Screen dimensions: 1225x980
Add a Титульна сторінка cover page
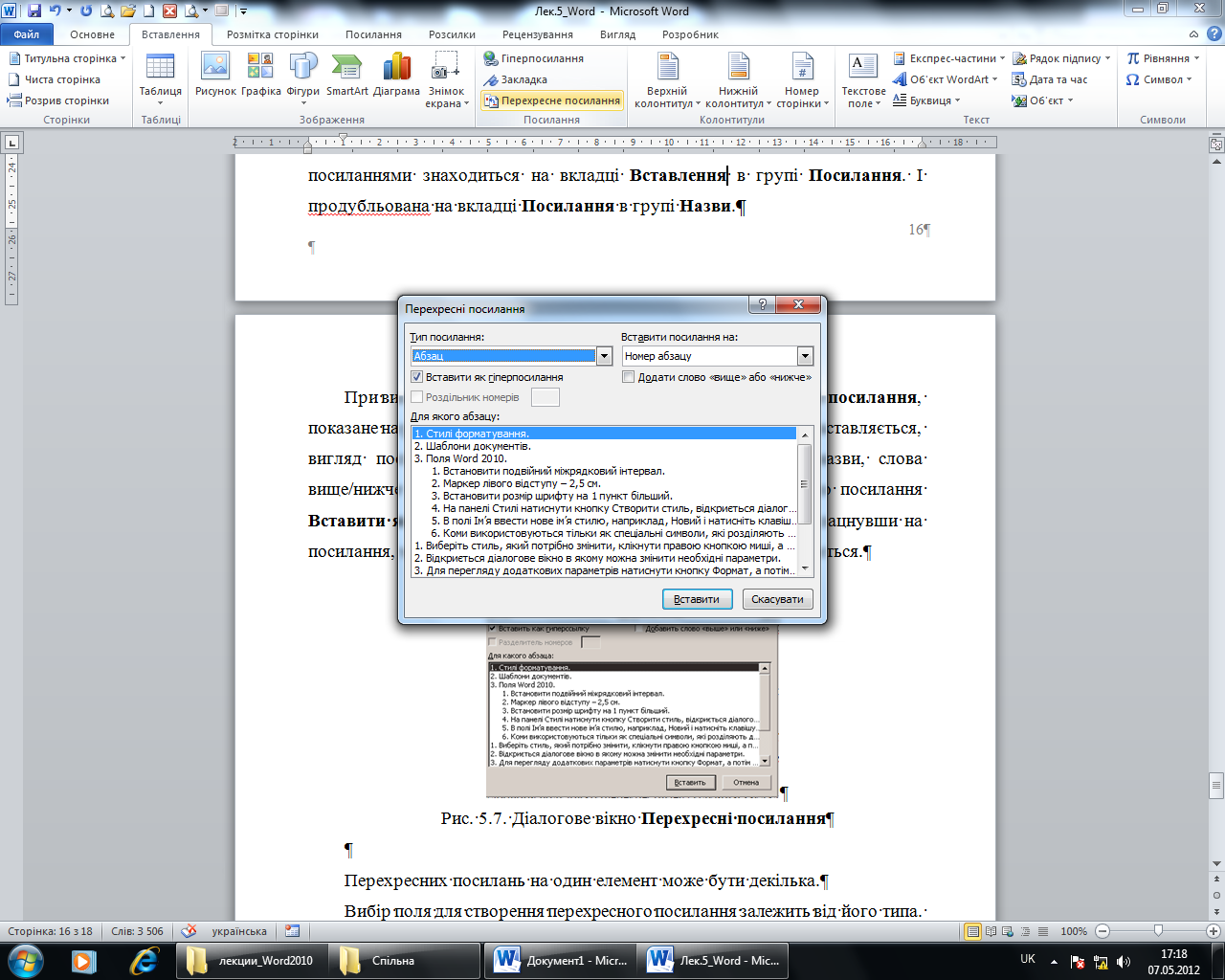click(67, 58)
